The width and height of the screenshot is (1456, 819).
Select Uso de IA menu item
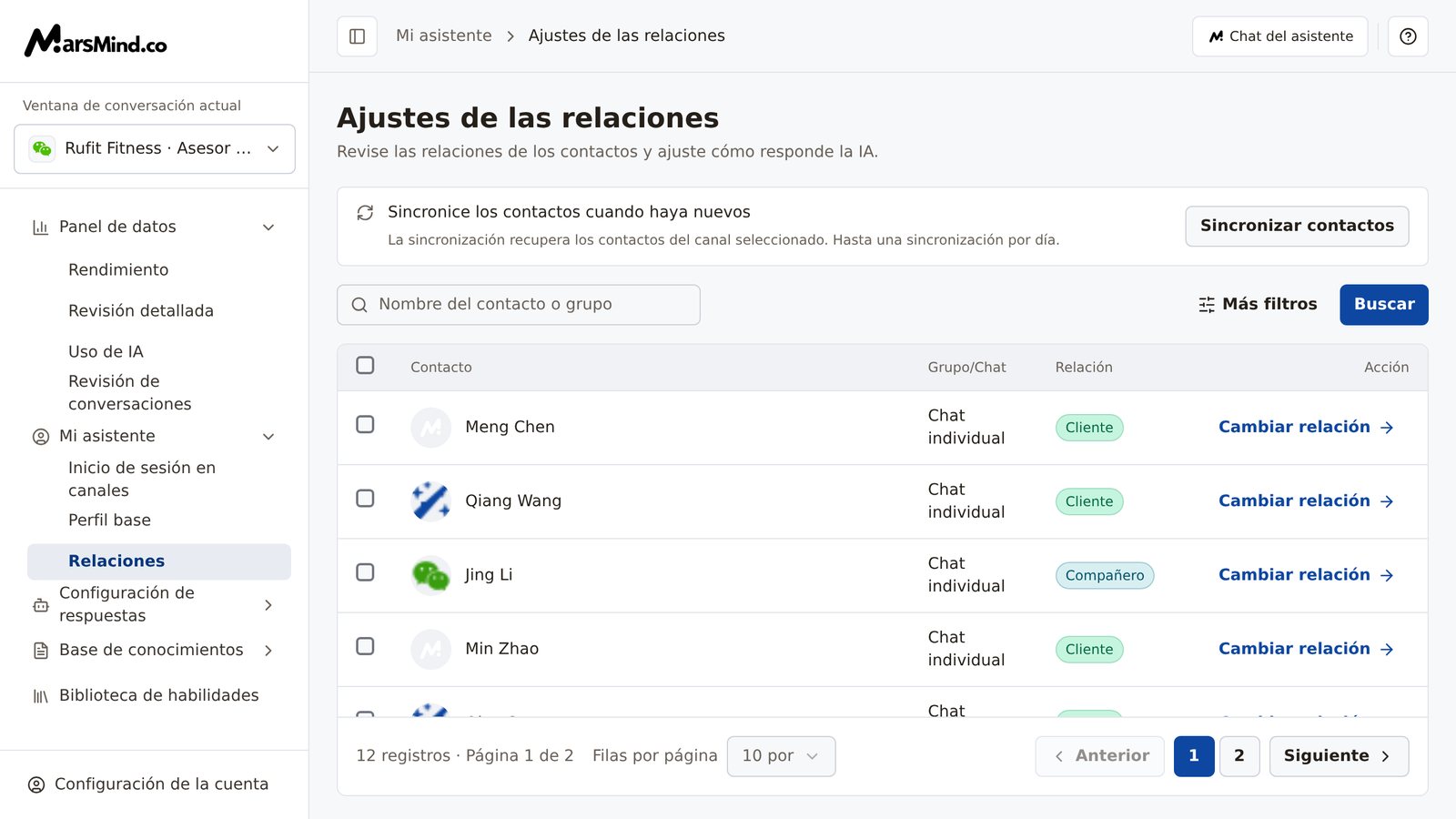[106, 352]
